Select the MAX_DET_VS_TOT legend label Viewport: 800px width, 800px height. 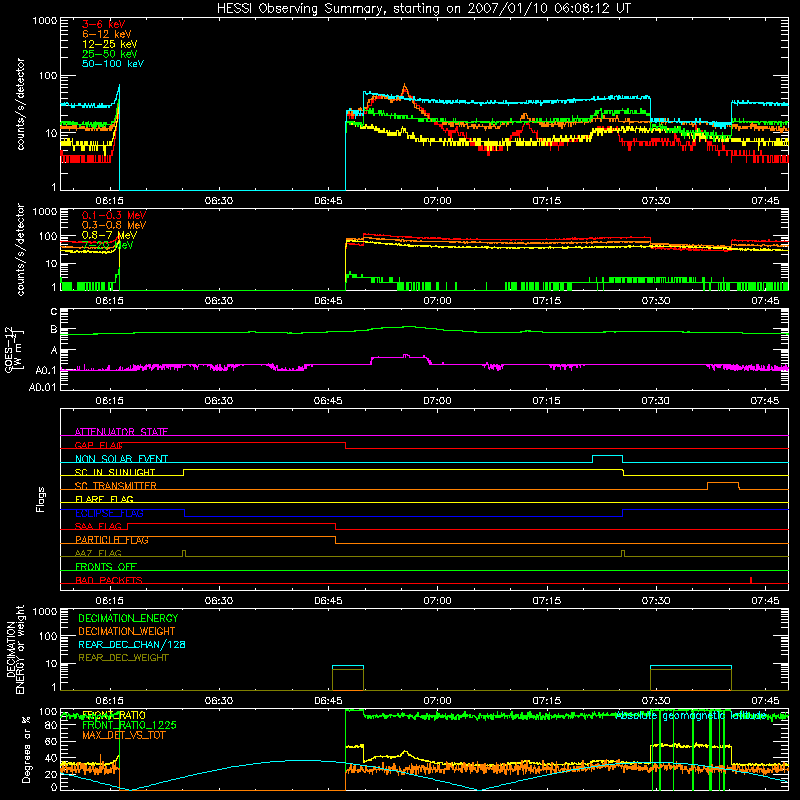pos(123,735)
